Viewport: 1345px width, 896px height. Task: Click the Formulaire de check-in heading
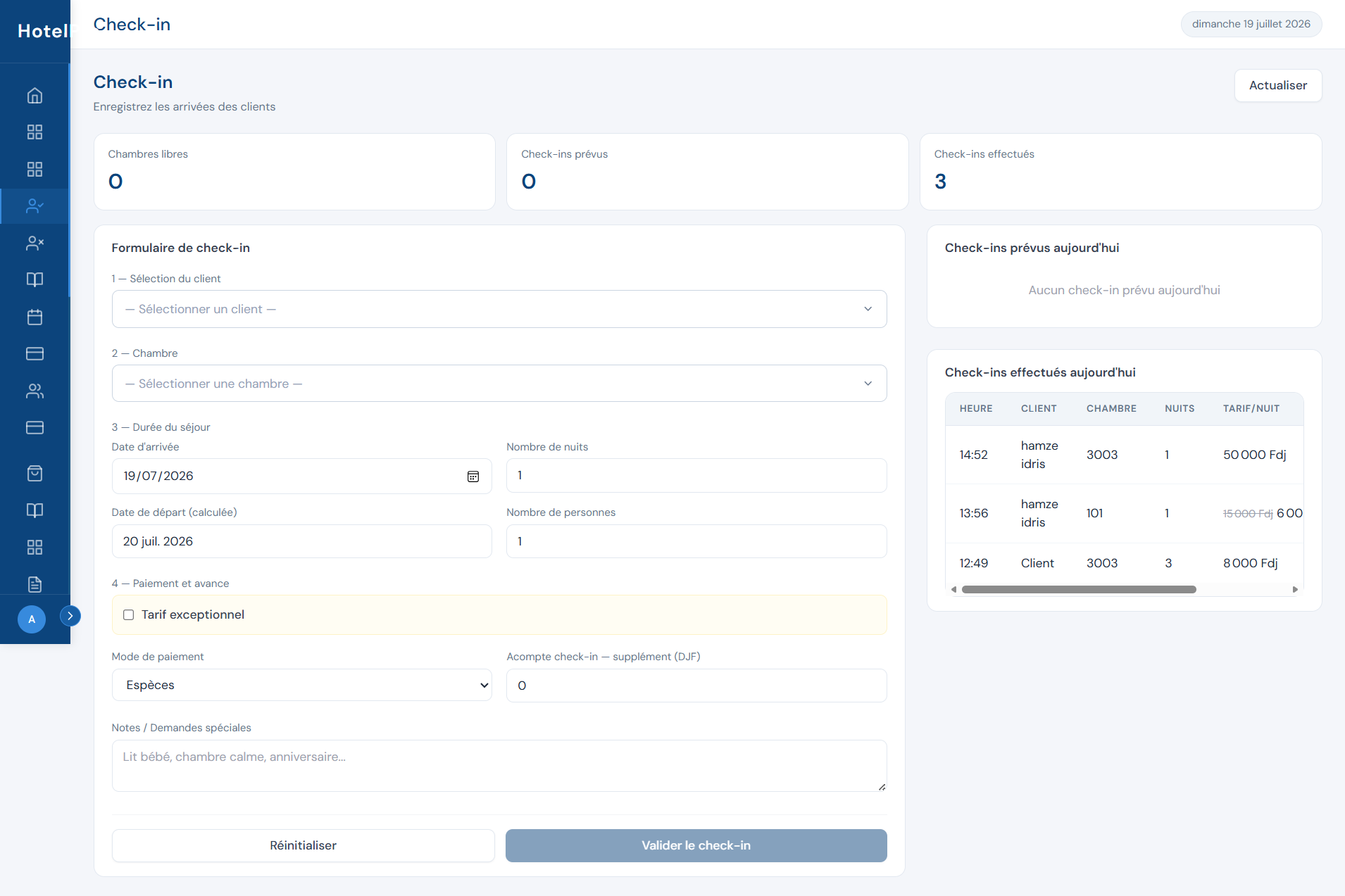pyautogui.click(x=180, y=248)
